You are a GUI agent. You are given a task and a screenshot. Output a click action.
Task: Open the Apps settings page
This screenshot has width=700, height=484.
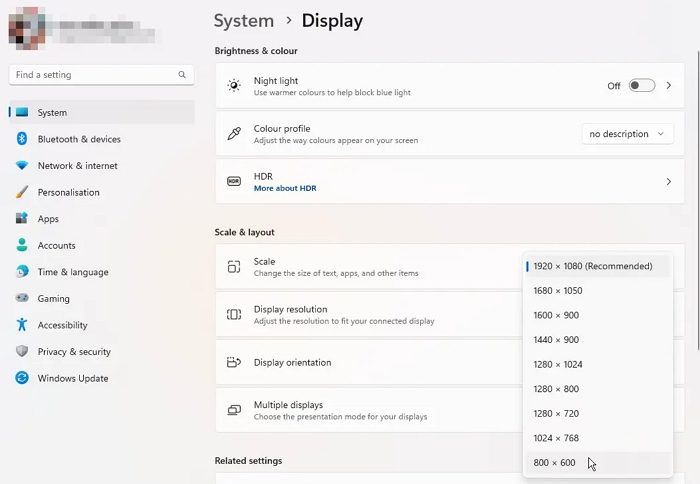(102, 219)
